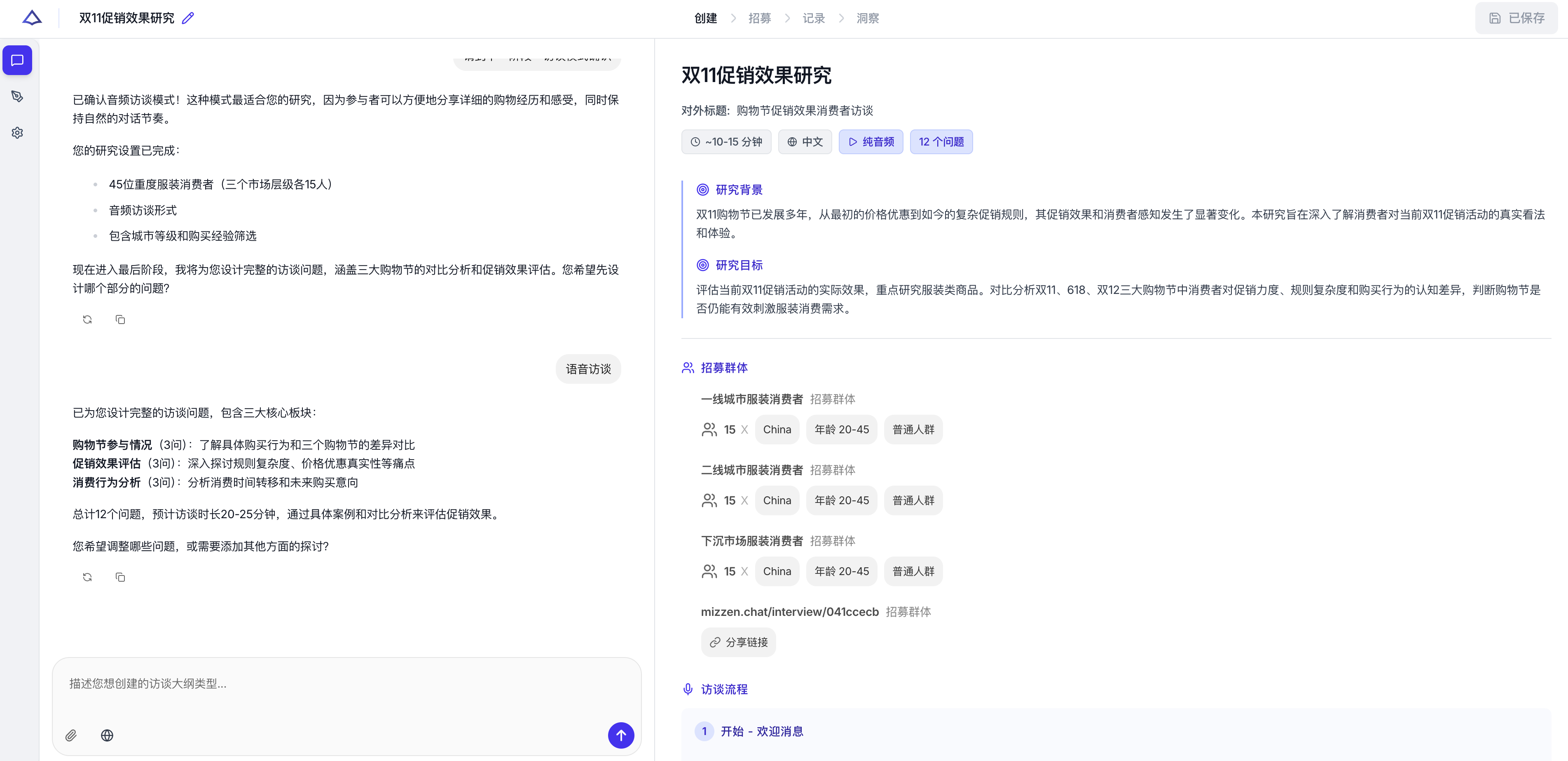1568x761 pixels.
Task: Regenerate the 12-question summary reply
Action: pyautogui.click(x=87, y=577)
